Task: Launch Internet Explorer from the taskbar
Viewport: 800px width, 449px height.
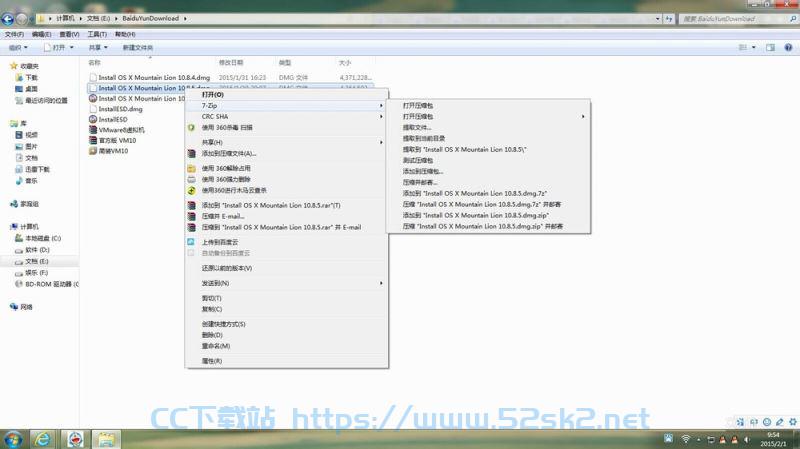Action: click(x=43, y=439)
